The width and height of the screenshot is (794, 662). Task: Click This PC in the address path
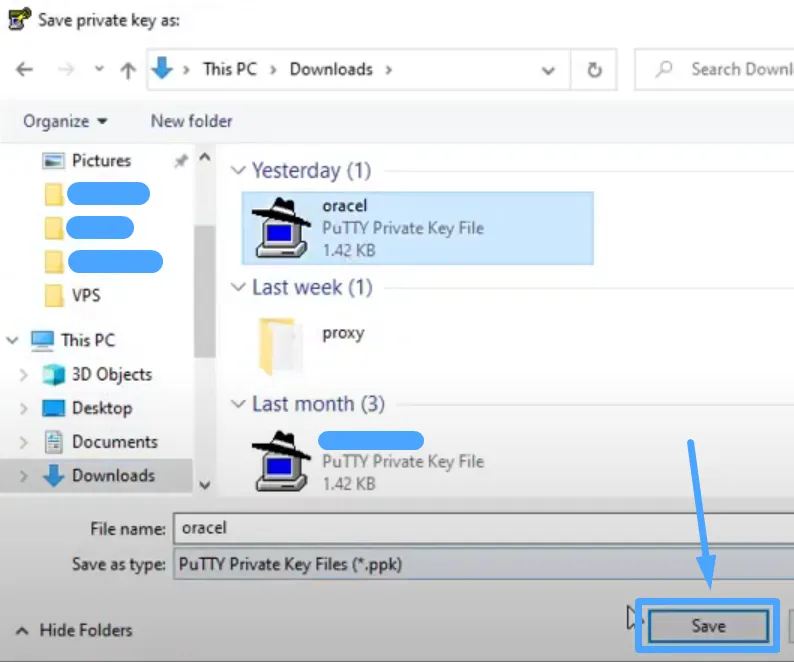pos(230,69)
